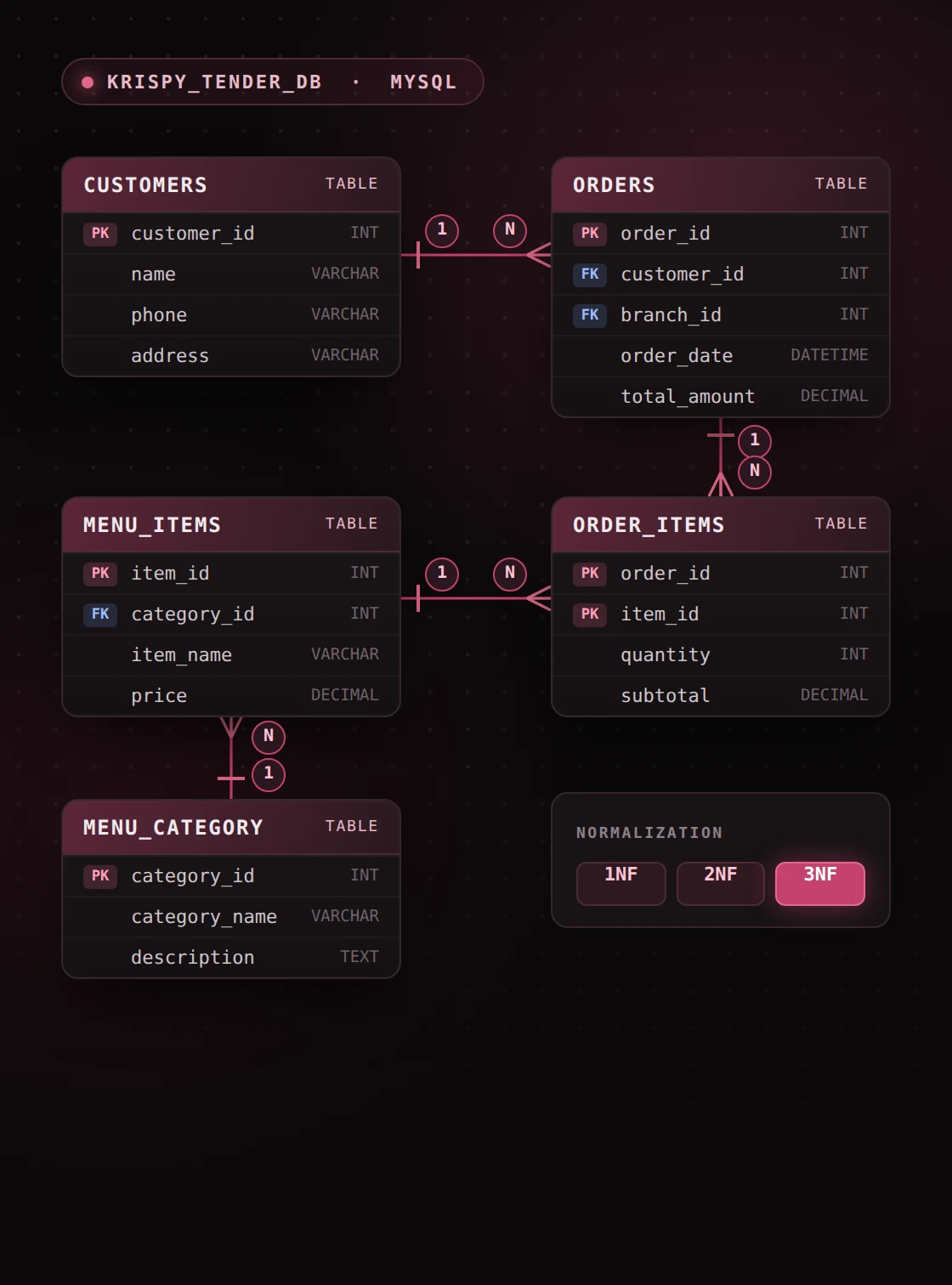Click the DATETIME type of order_date
The height and width of the screenshot is (1285, 952).
pyautogui.click(x=830, y=355)
